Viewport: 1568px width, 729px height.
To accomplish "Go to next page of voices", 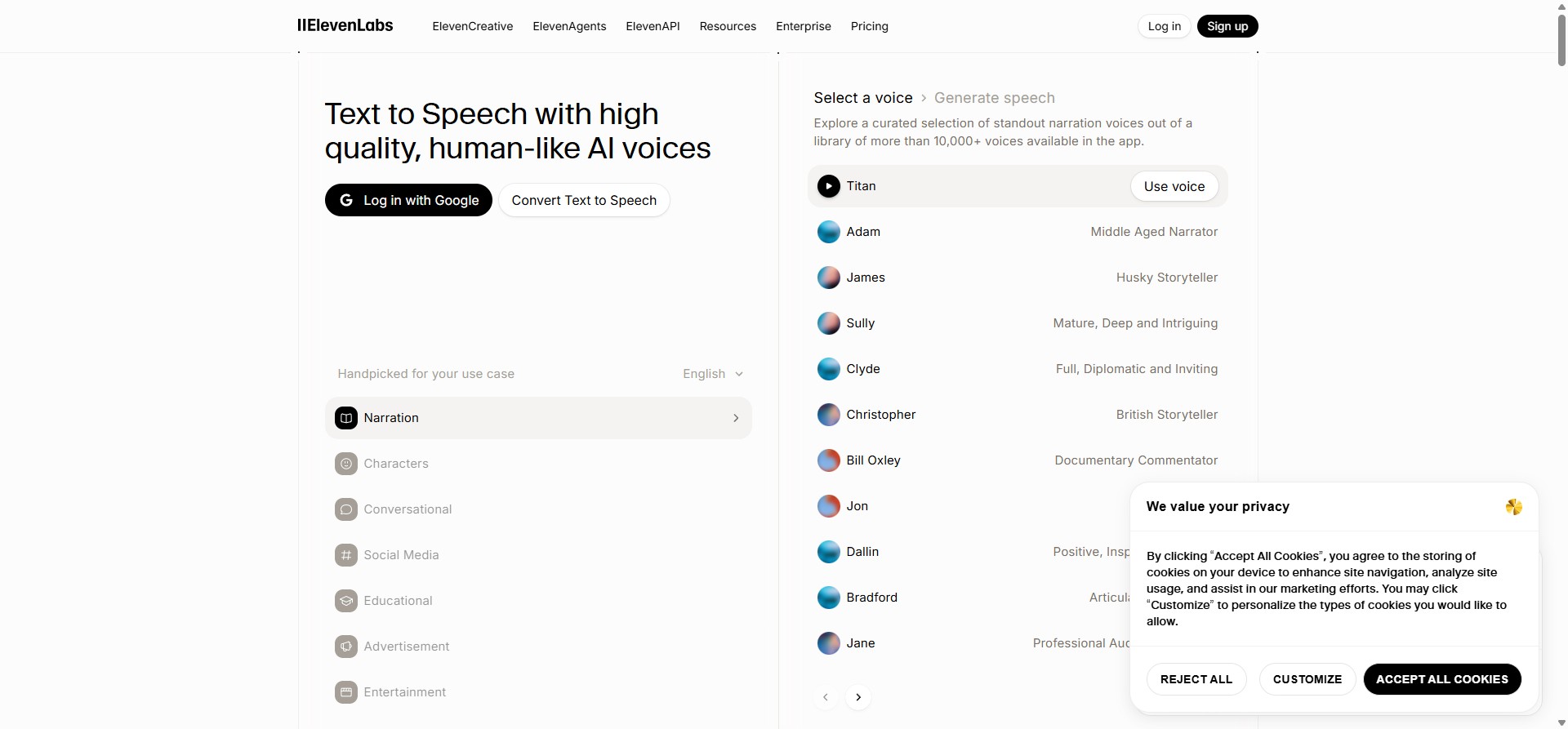I will tap(858, 697).
